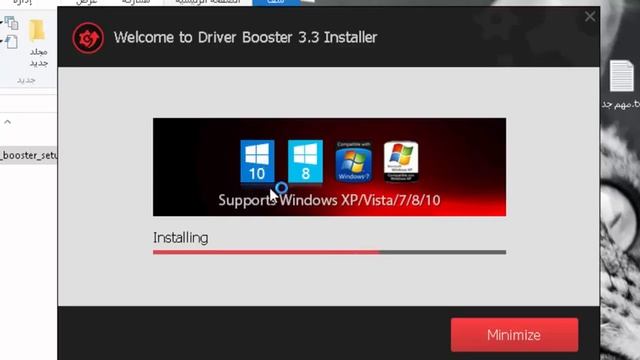Click the highlighted blue ribbon tab in File Explorer

tap(276, 2)
